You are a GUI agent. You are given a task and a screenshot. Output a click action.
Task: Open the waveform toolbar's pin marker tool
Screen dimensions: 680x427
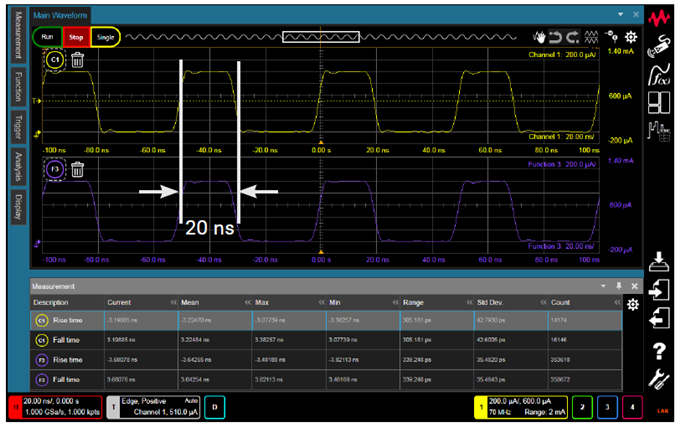pyautogui.click(x=612, y=36)
